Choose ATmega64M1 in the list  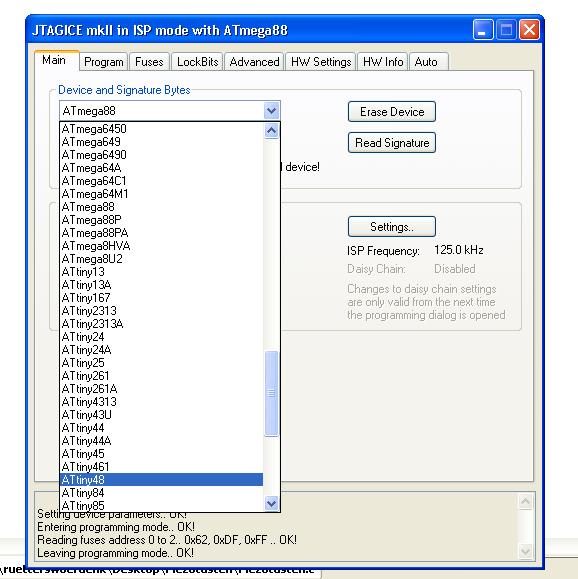coord(161,194)
